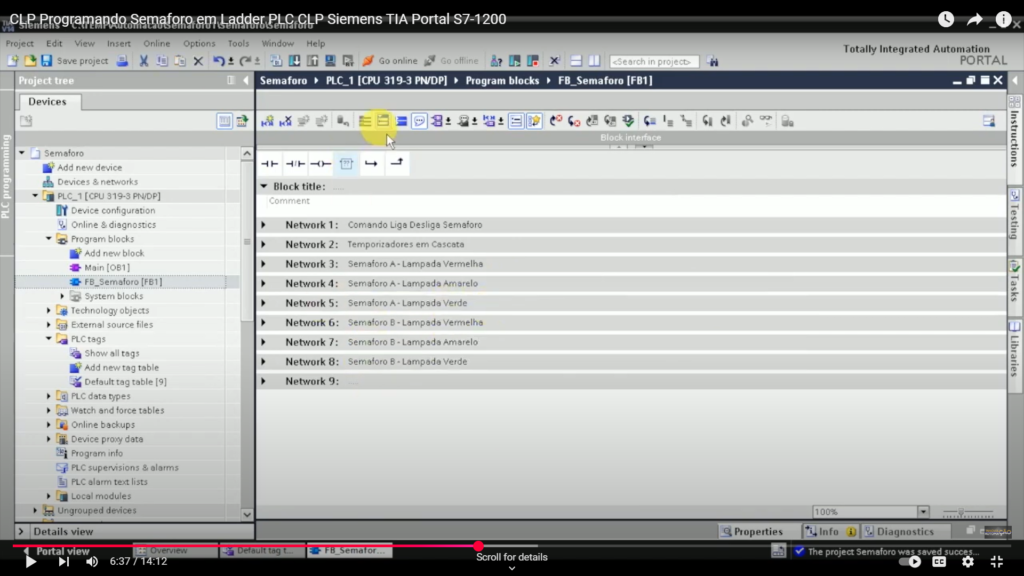Click the Upload from device icon
The image size is (1024, 576).
313,61
